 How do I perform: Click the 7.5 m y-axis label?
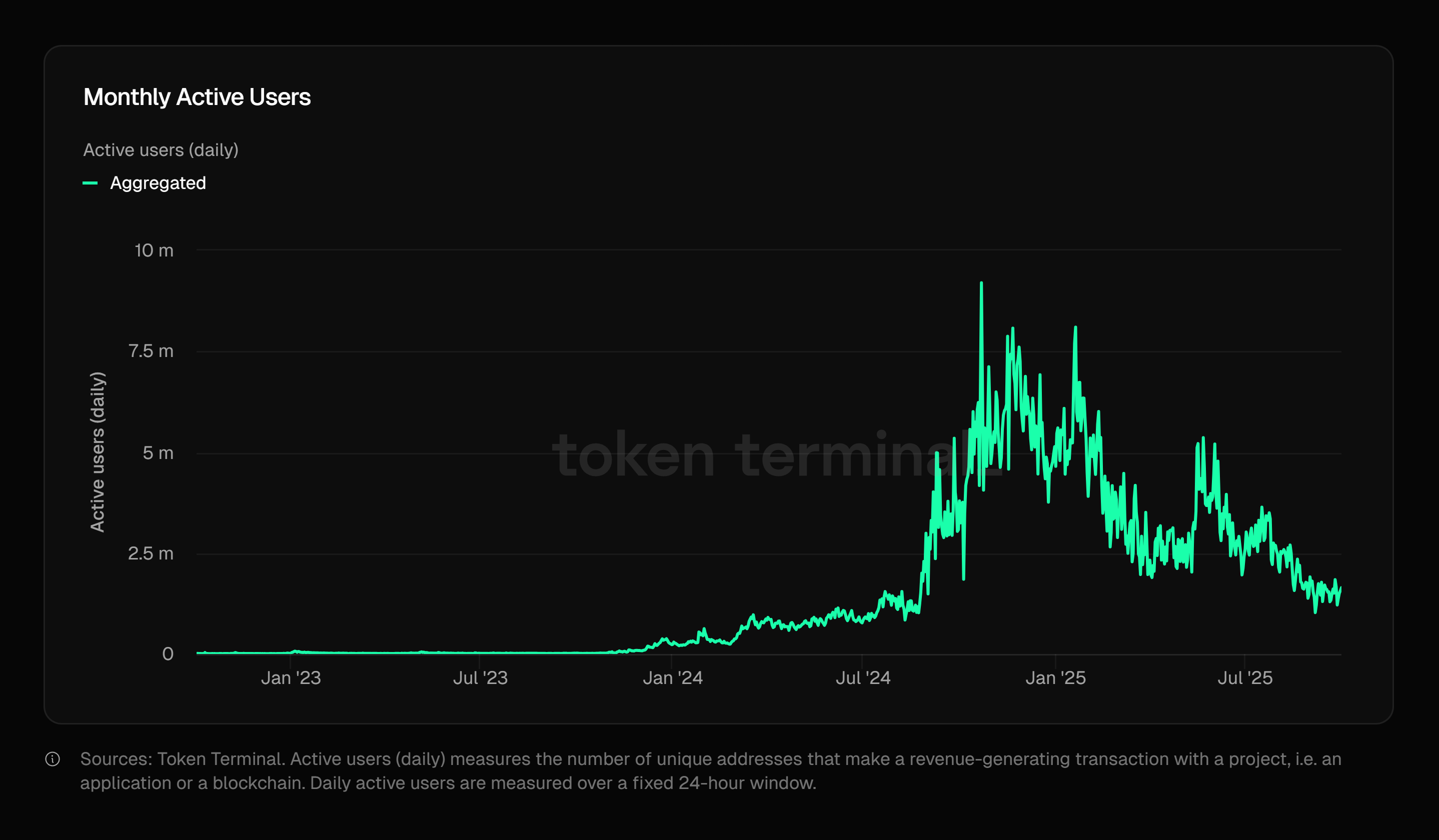[151, 351]
